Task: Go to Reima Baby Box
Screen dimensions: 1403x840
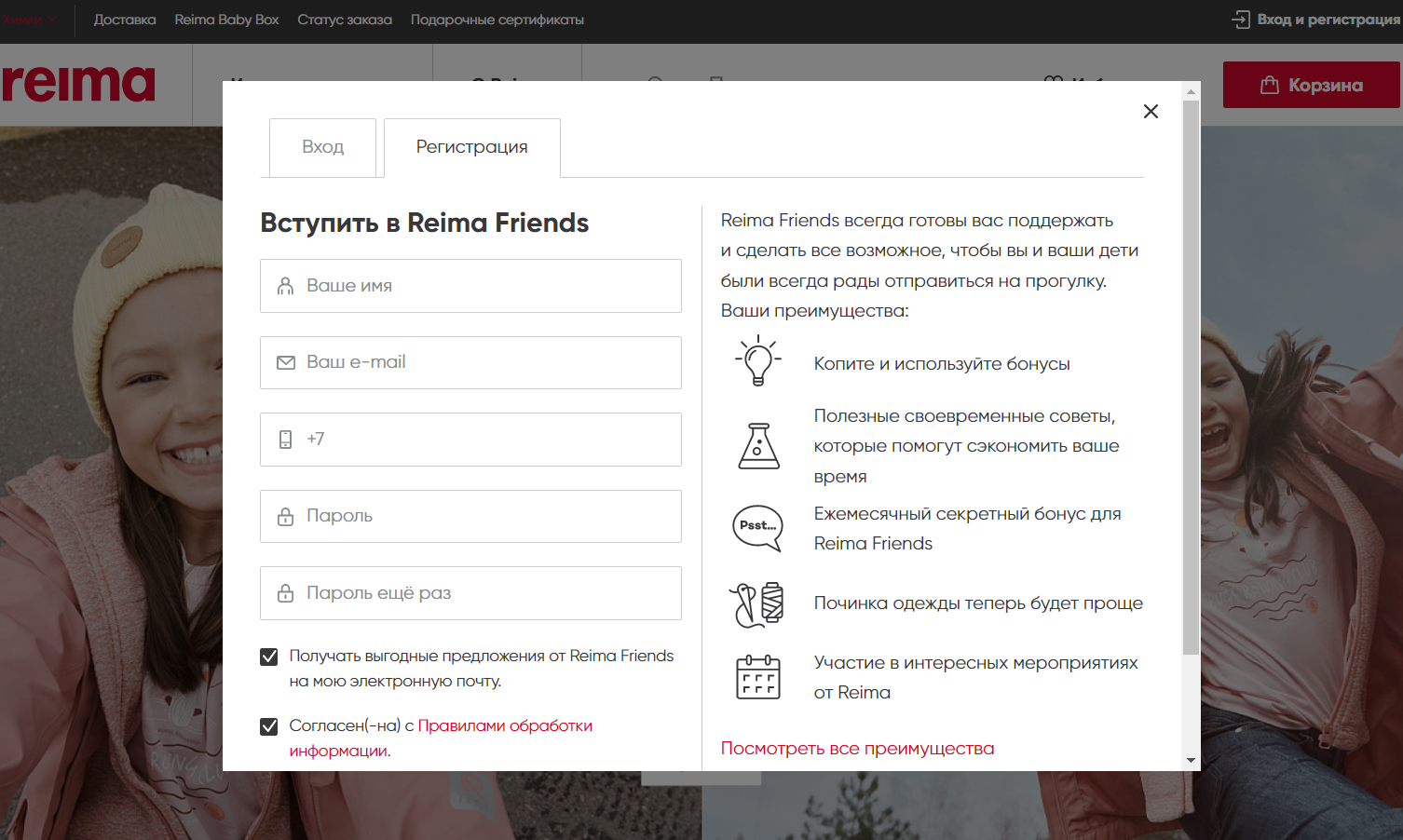Action: click(x=226, y=20)
